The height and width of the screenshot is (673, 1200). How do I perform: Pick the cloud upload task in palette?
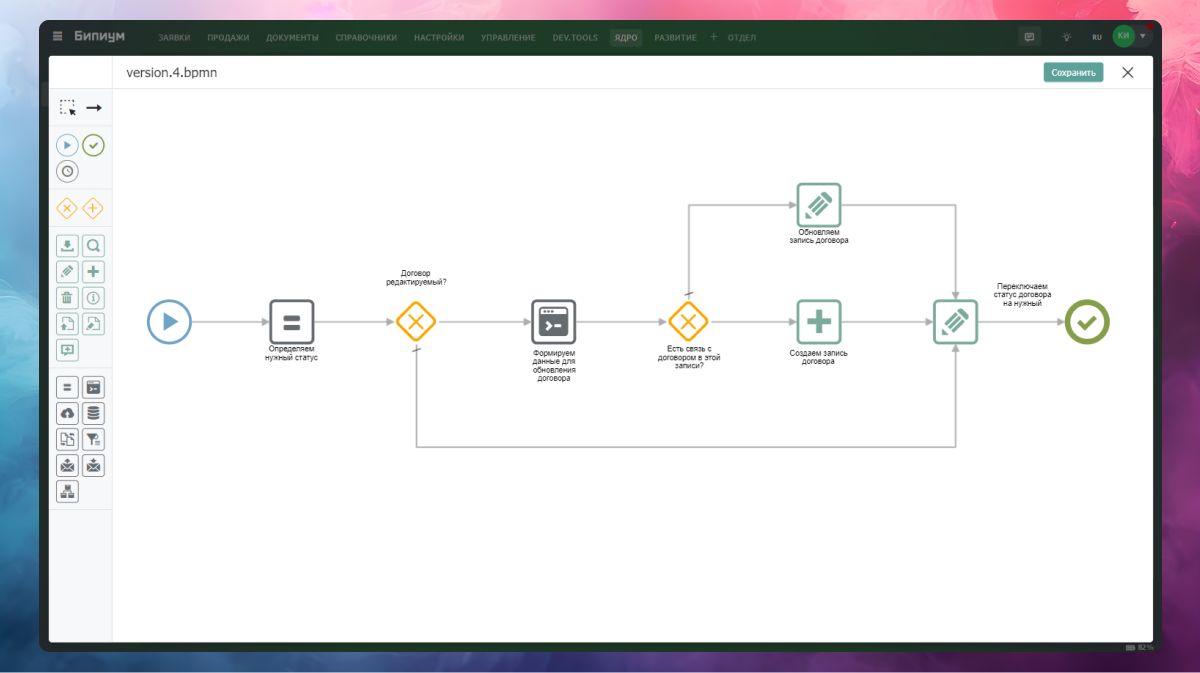coord(67,413)
